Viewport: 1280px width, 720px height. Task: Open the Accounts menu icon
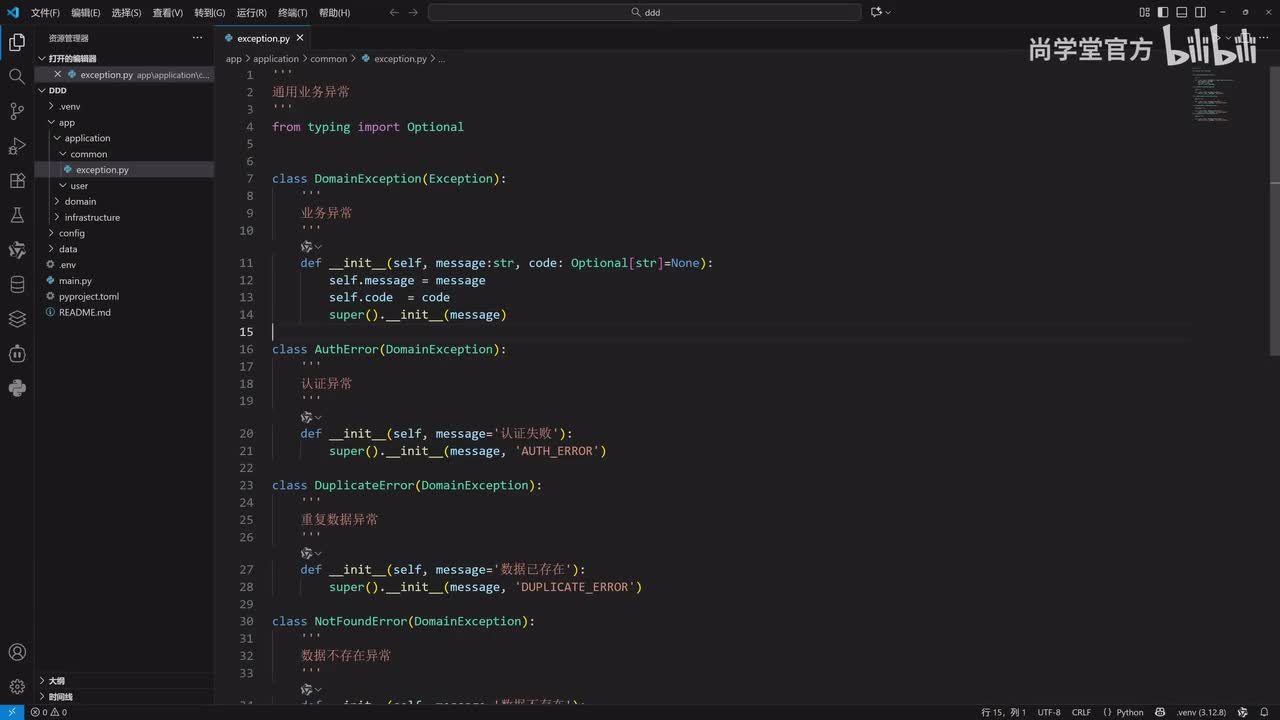[x=17, y=652]
